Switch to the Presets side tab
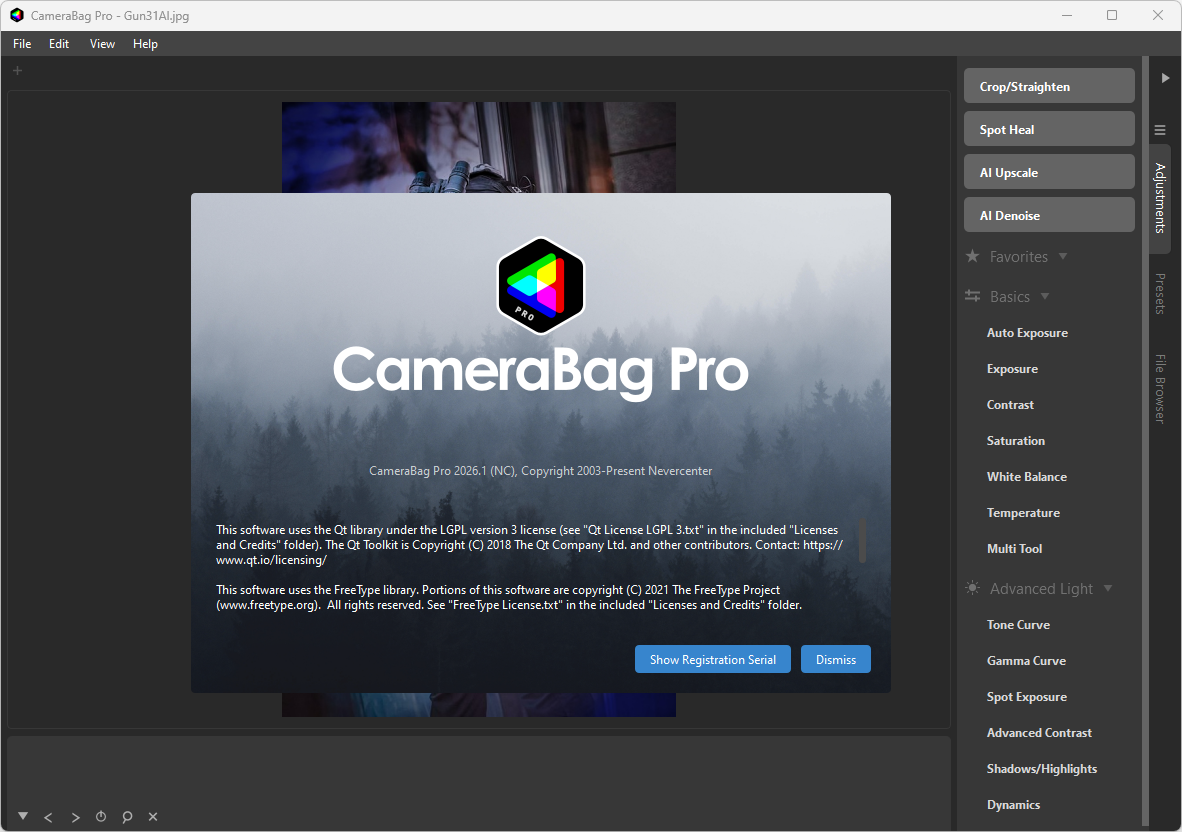Screen dimensions: 1182x832 [1160, 293]
